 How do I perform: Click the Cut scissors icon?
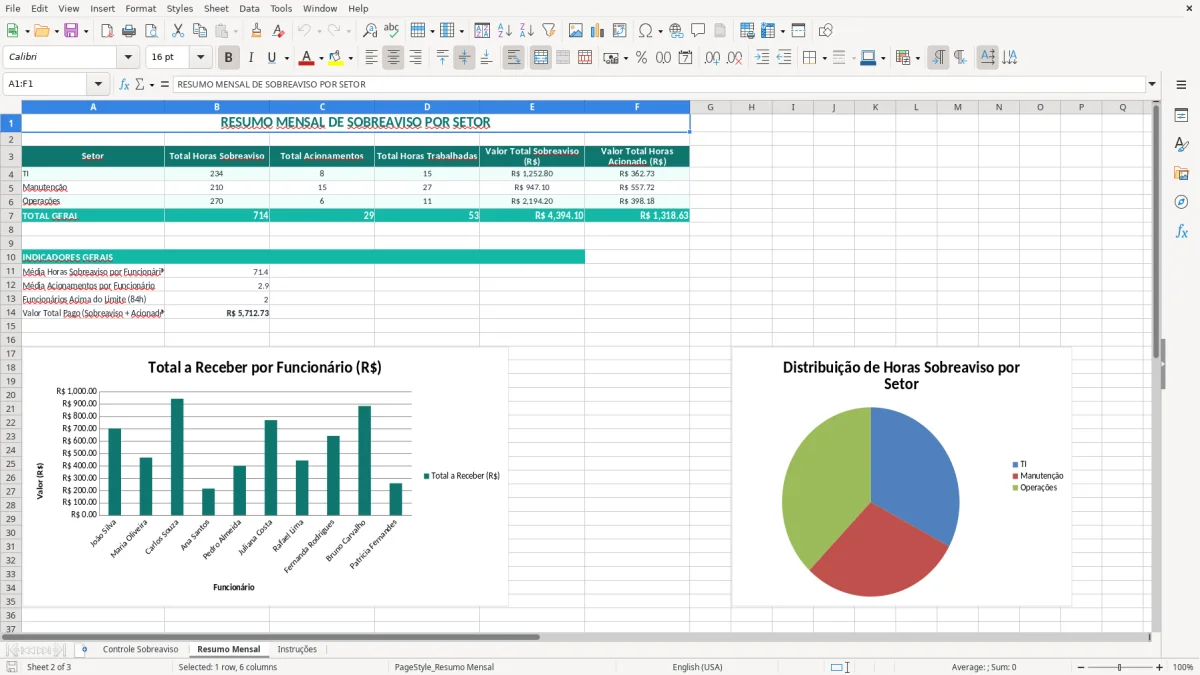(x=178, y=31)
